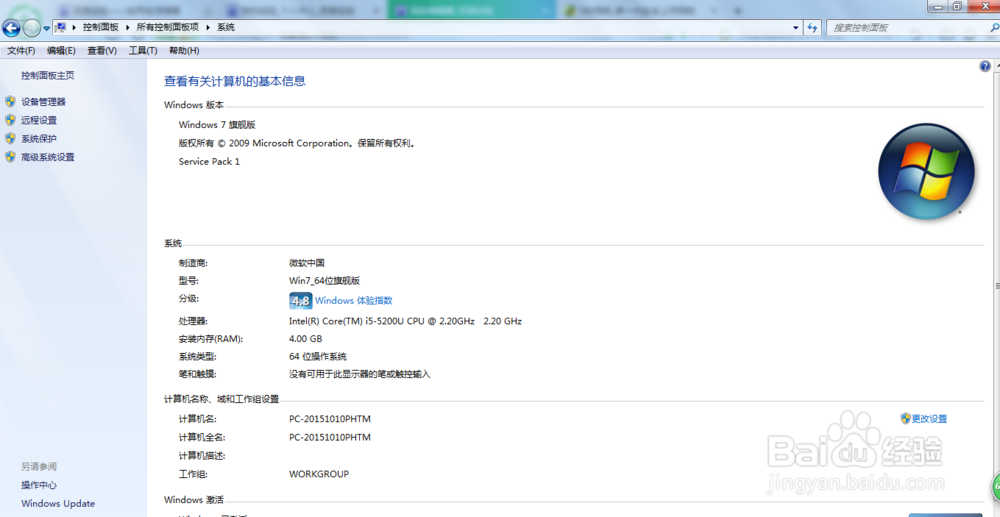
Task: Click the blue help question-mark icon
Action: click(x=985, y=66)
